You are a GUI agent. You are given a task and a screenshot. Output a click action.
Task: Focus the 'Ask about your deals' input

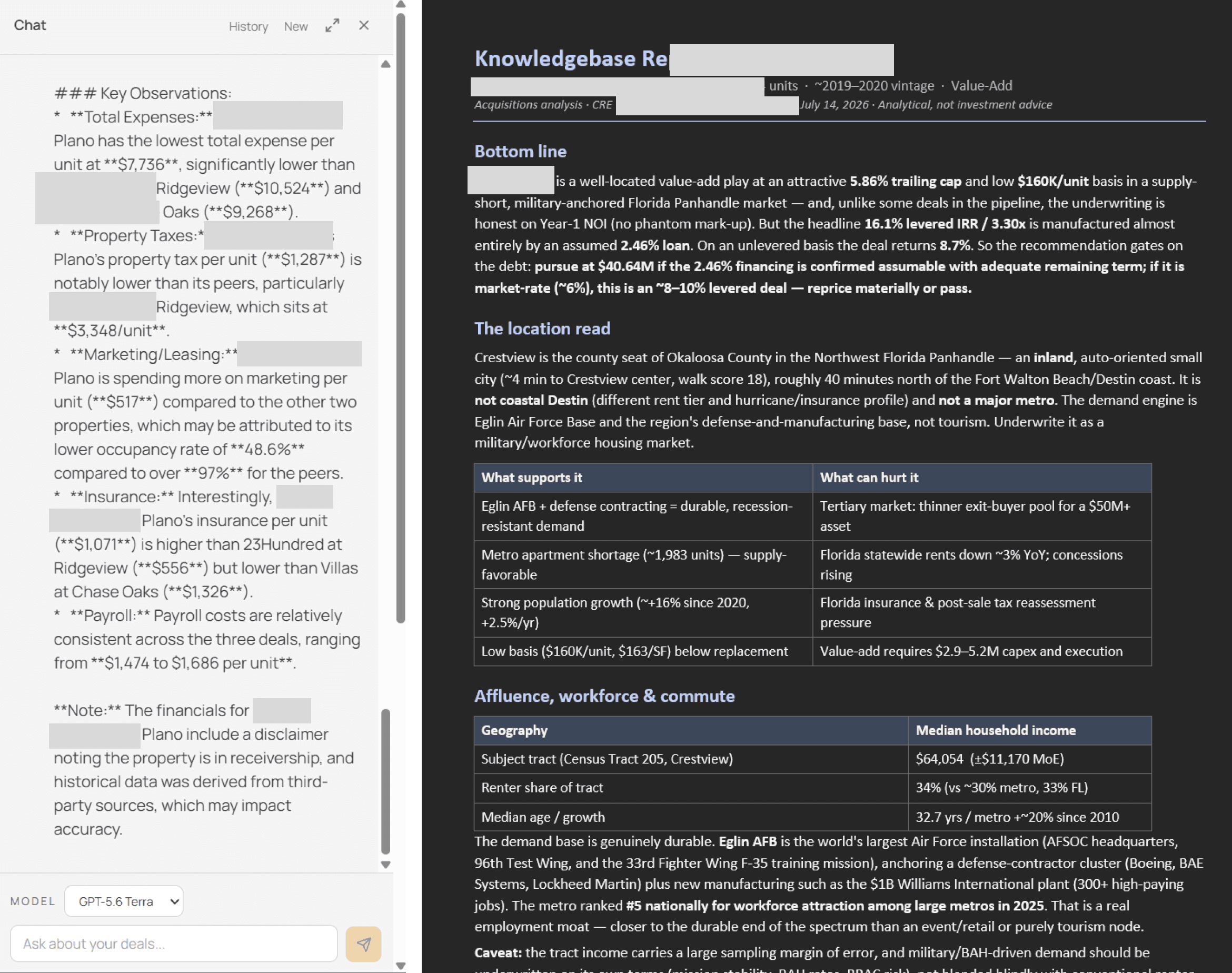(174, 944)
